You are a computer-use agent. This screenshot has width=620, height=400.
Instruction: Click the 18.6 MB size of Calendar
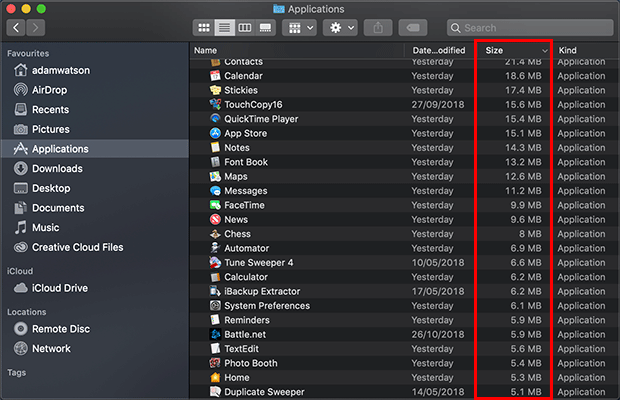click(x=523, y=76)
